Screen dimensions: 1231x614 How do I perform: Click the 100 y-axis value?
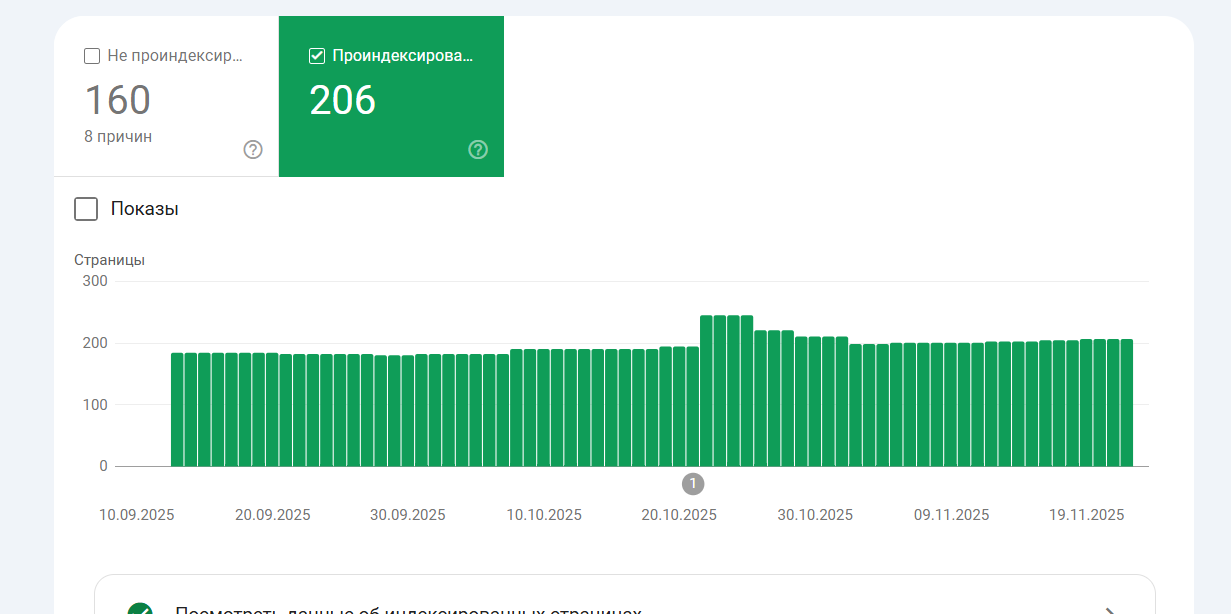(95, 405)
